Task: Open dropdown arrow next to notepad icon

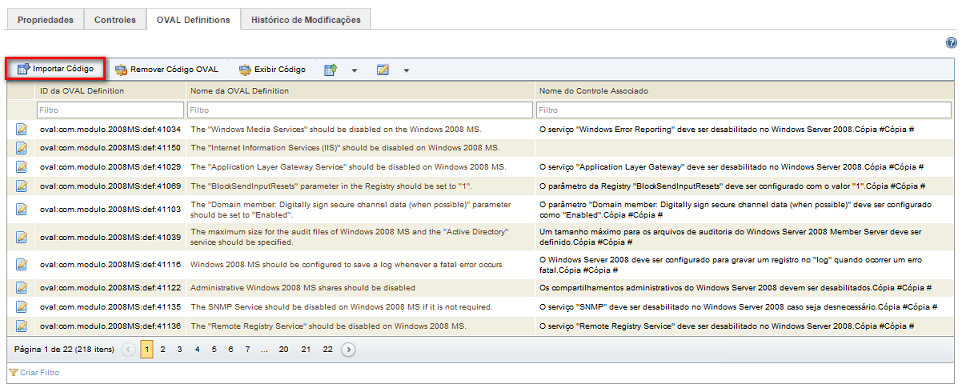Action: coord(406,70)
